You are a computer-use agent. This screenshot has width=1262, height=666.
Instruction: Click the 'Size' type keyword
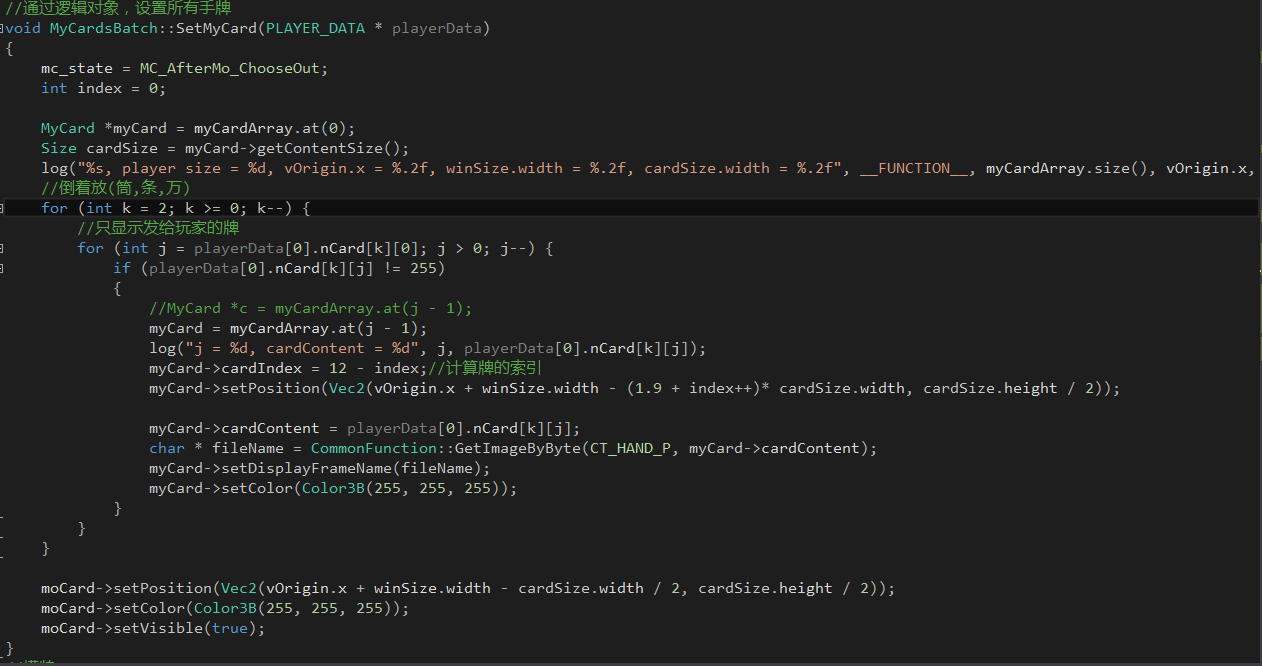[x=59, y=148]
